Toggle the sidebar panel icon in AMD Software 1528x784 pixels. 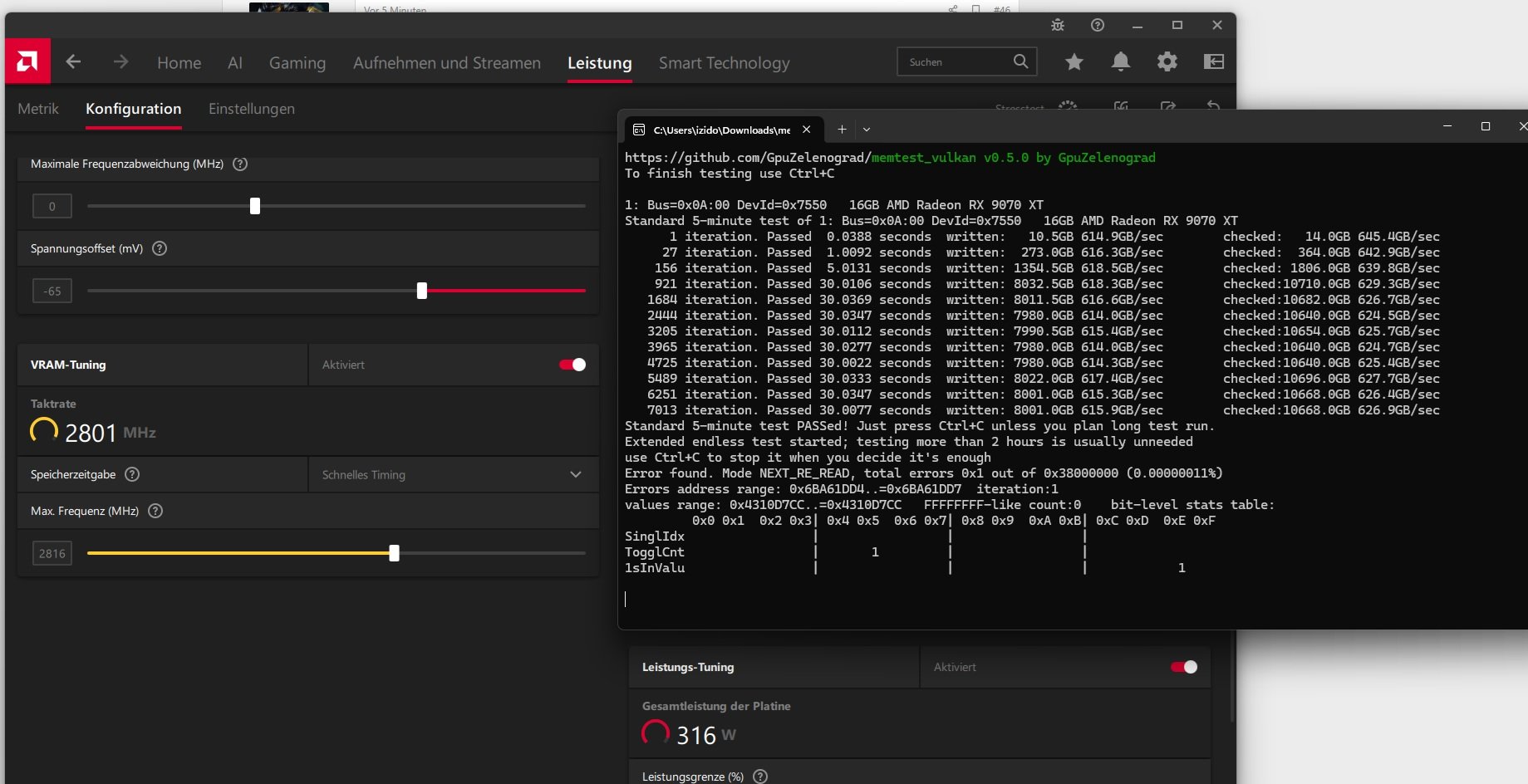[1214, 61]
